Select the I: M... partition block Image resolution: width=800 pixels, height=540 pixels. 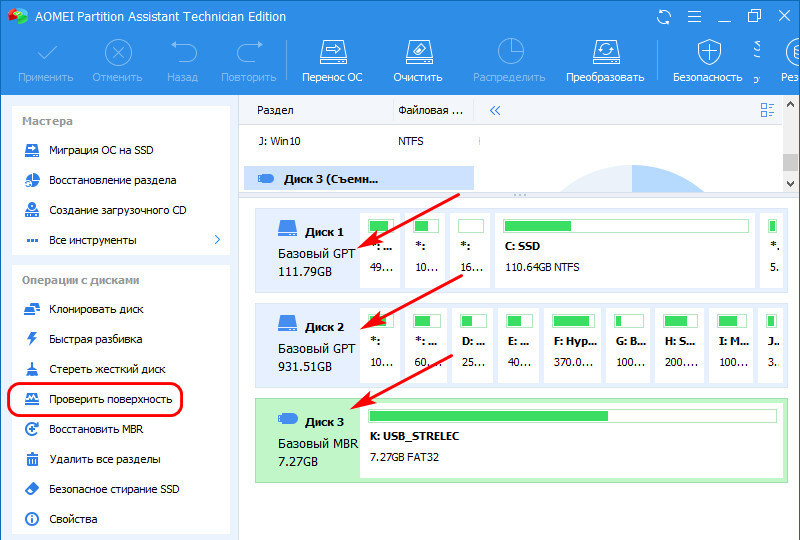tap(732, 345)
